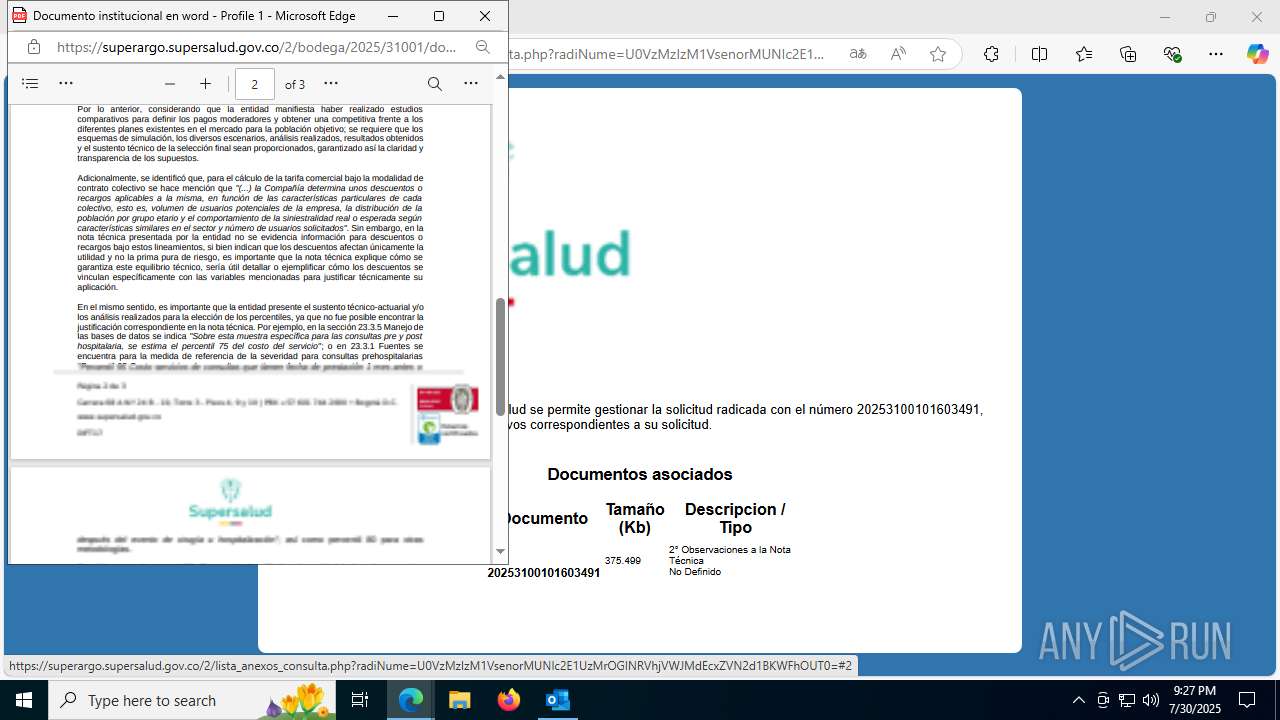Click '2° Observaciones a la Nota Técnica' text
Viewport: 1280px width, 720px height.
pyautogui.click(x=729, y=555)
